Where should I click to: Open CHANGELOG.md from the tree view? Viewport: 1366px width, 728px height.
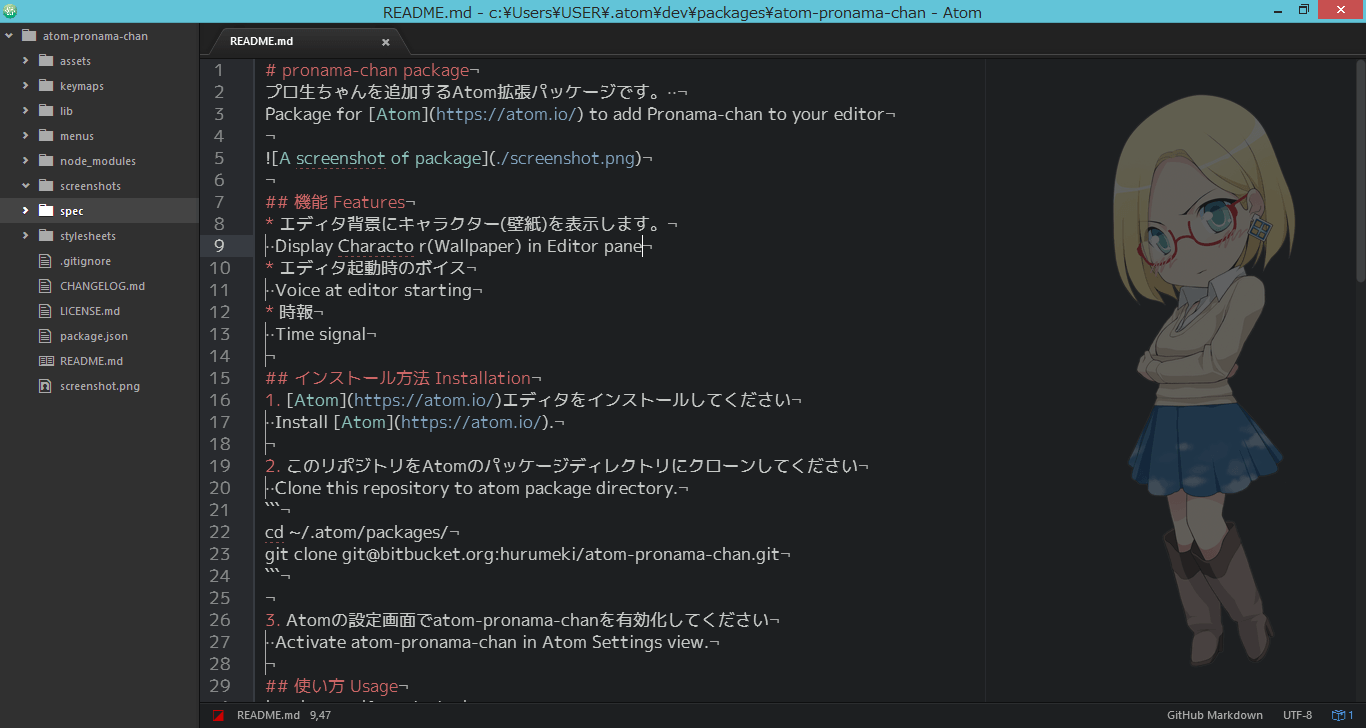tap(102, 286)
